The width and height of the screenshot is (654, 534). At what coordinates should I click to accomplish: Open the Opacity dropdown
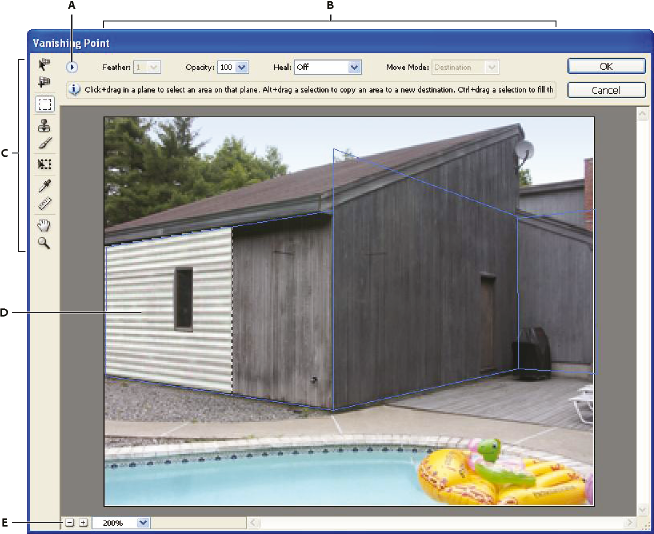(242, 67)
